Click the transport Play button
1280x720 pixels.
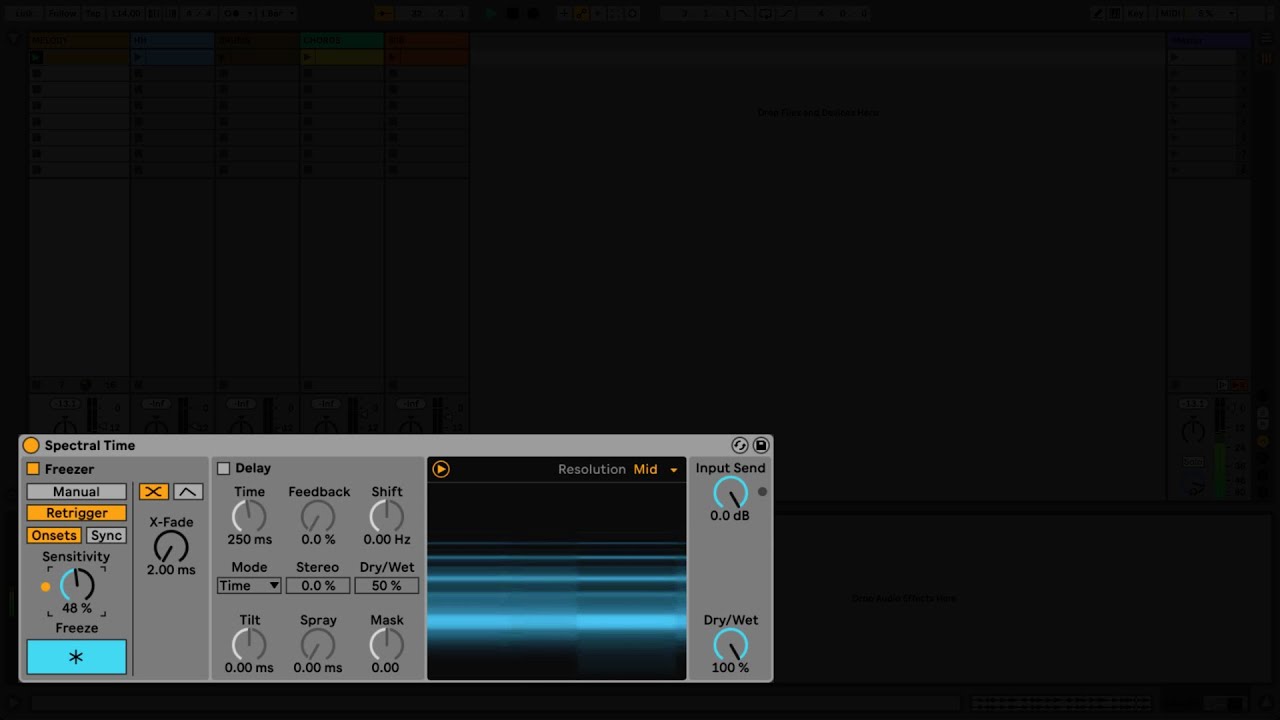(490, 13)
